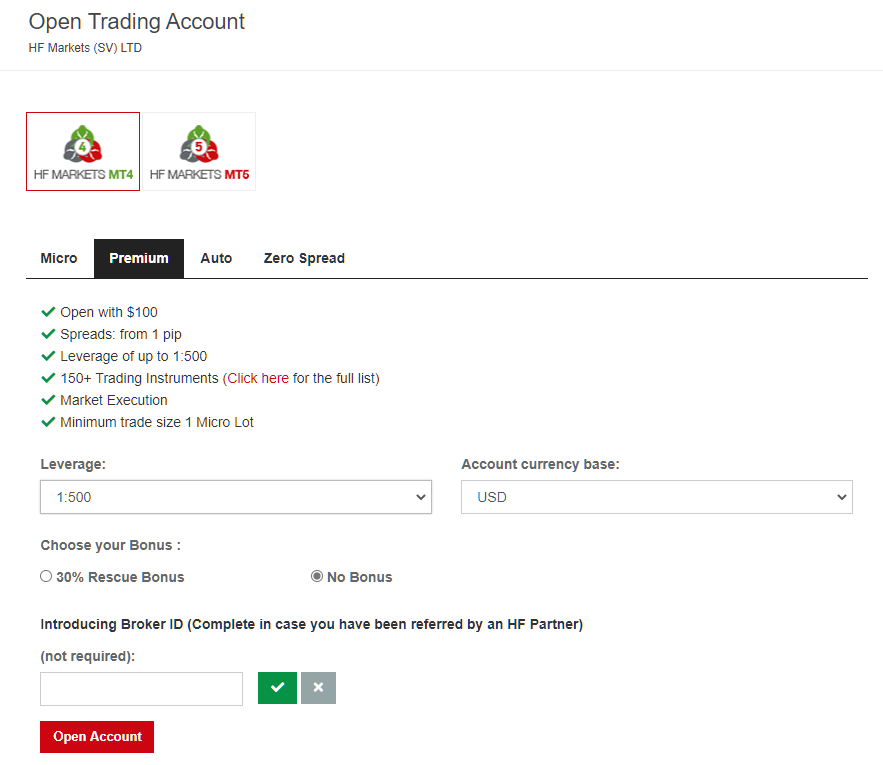Click the 'Open Trading Account' page heading
The width and height of the screenshot is (883, 765).
(137, 21)
